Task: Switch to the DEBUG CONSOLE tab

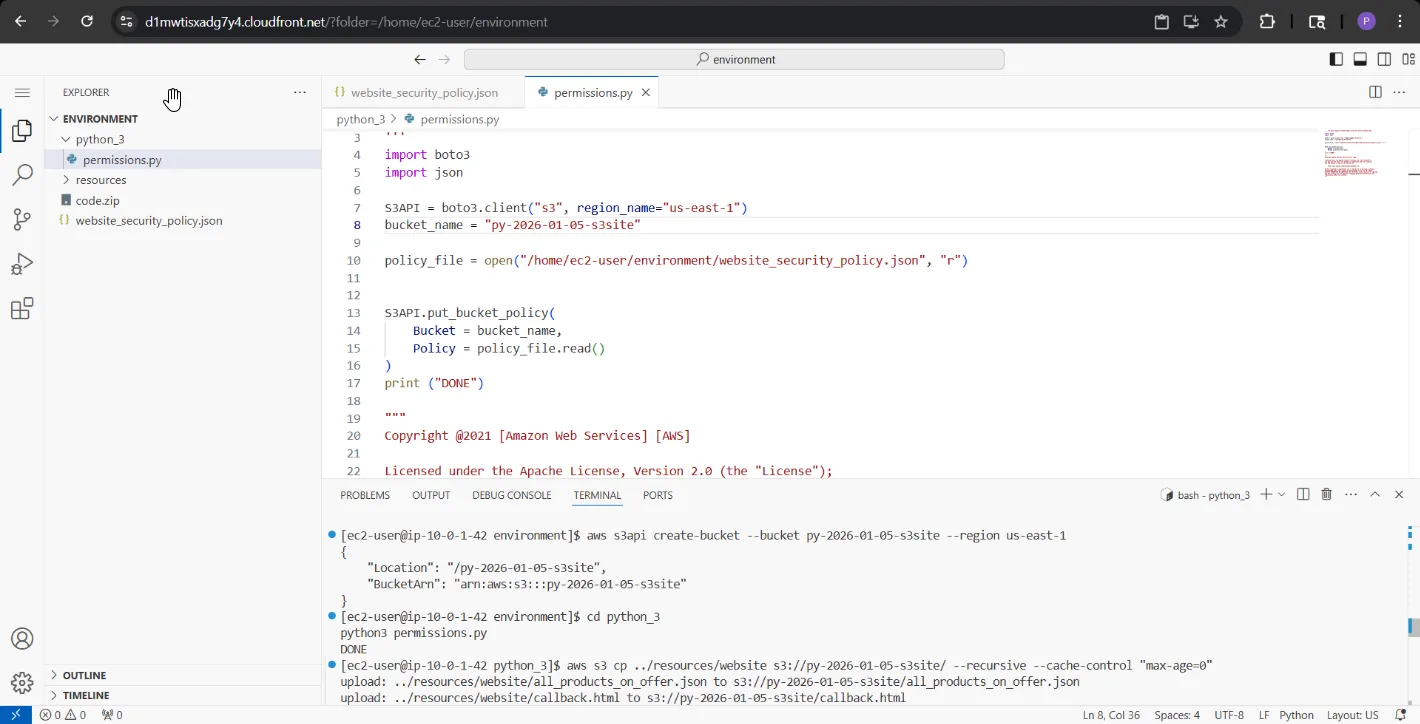Action: [512, 495]
